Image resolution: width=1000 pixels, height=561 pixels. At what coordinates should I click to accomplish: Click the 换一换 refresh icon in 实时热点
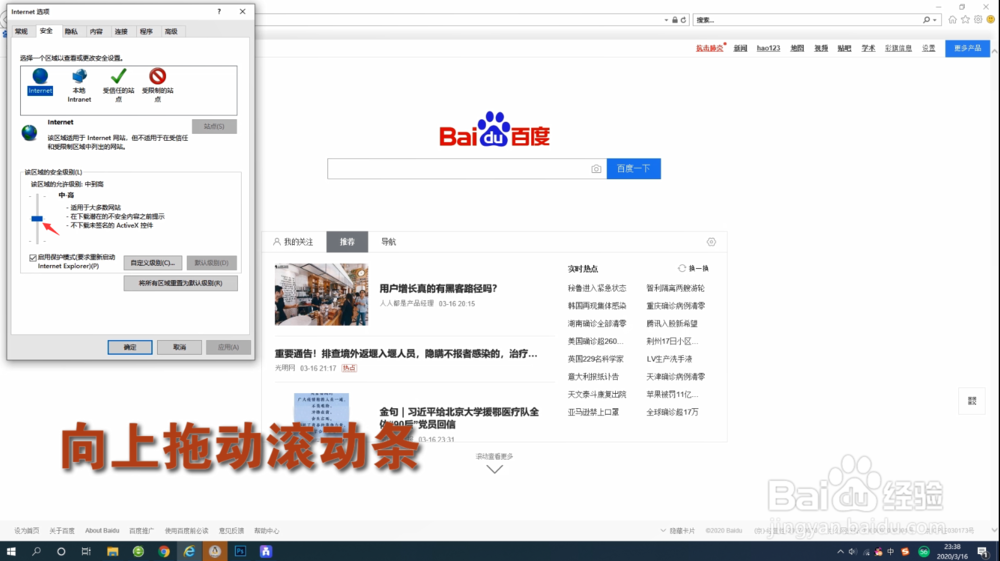tap(682, 268)
